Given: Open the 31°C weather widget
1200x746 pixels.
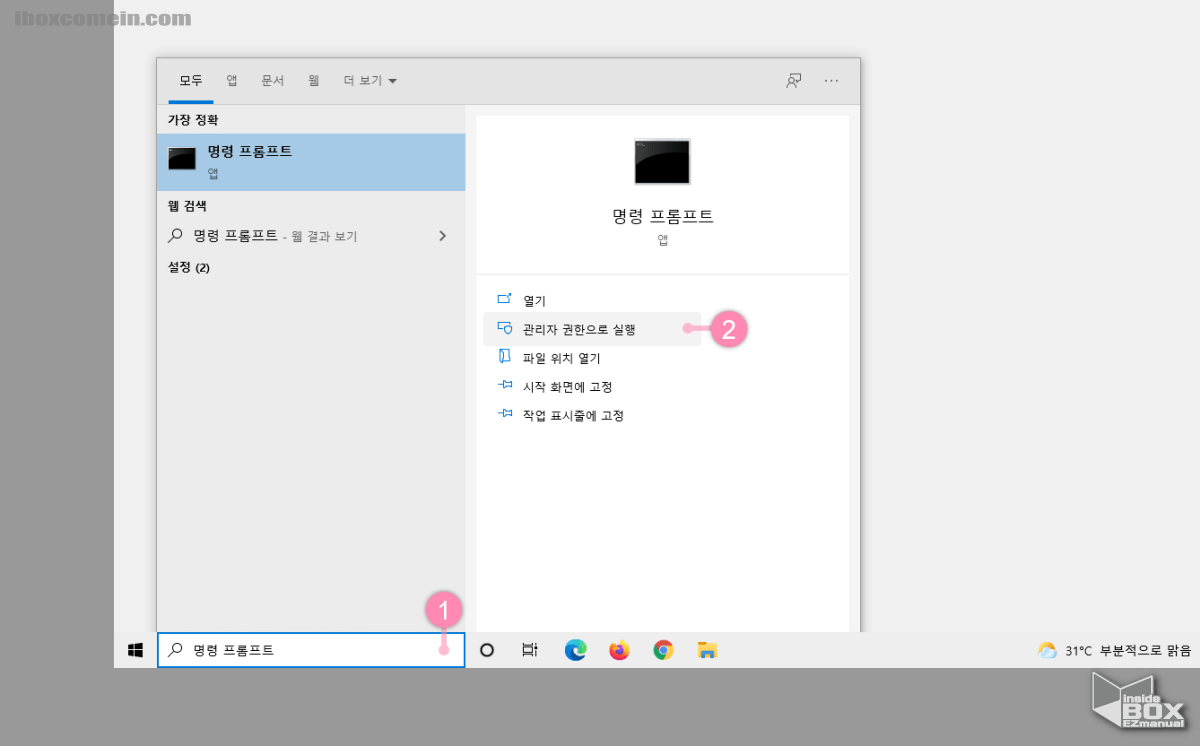Looking at the screenshot, I should point(1100,650).
